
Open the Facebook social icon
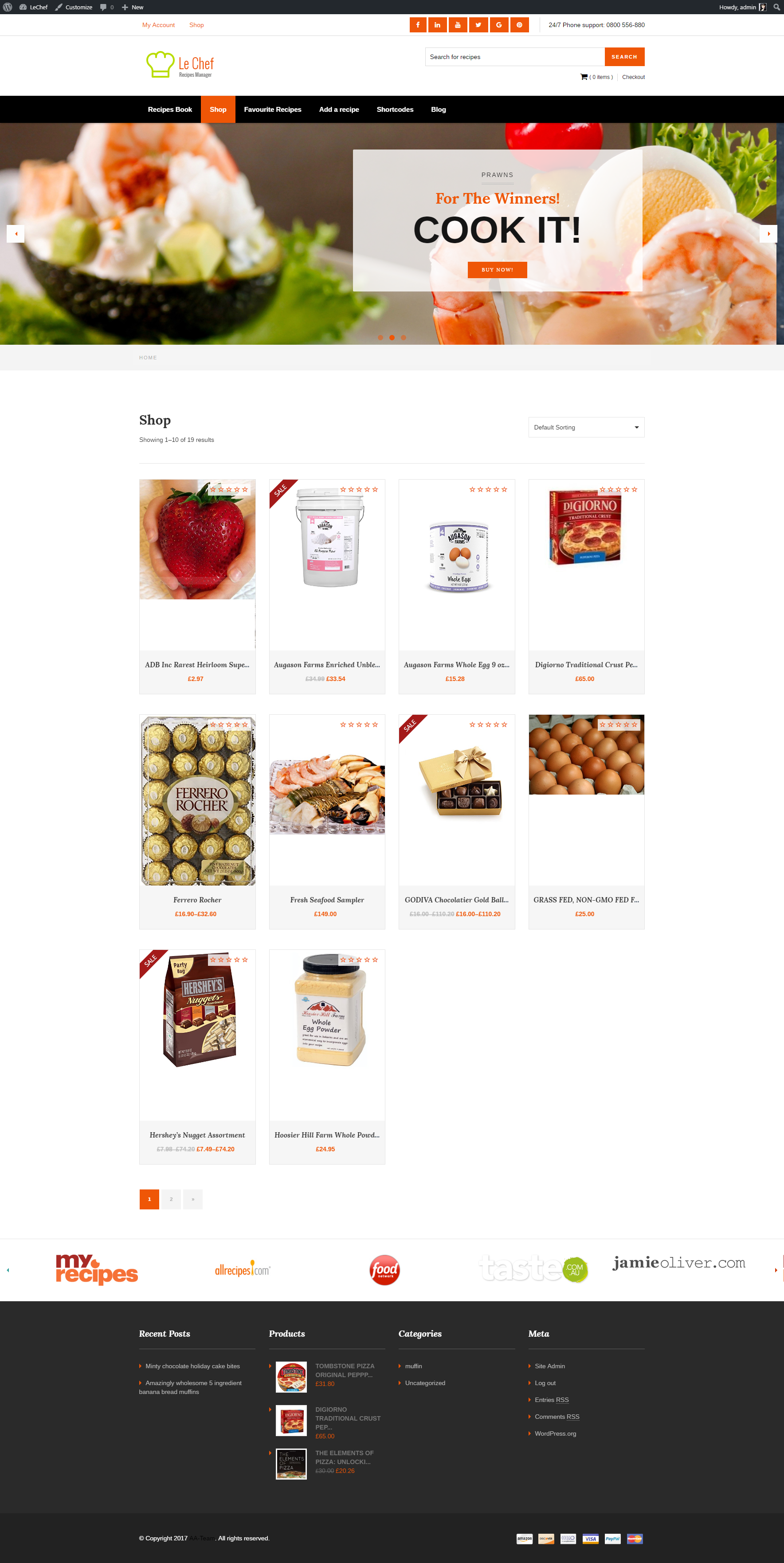point(418,25)
